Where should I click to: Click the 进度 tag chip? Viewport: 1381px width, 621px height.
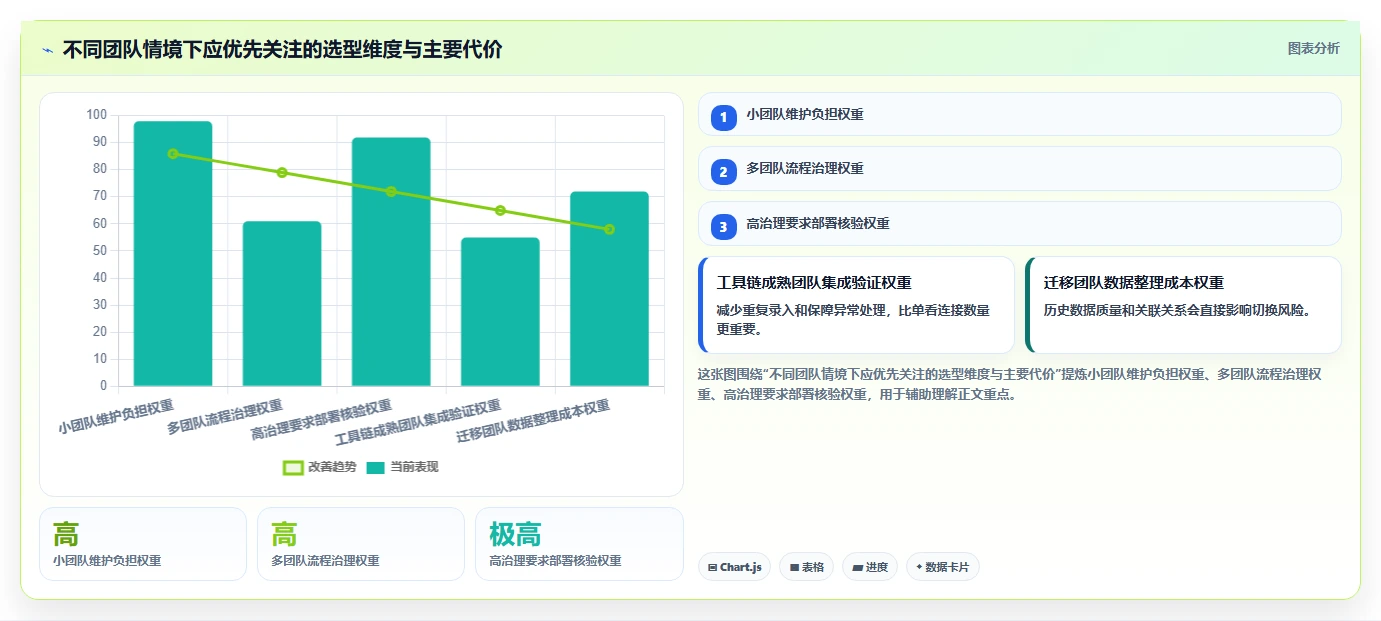870,567
